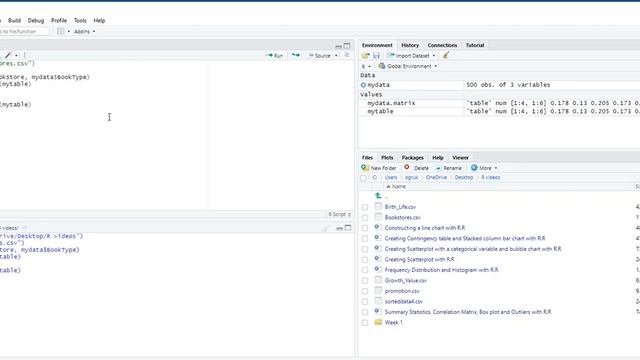Switch to the Connections tab
The width and height of the screenshot is (640, 360).
tap(442, 45)
